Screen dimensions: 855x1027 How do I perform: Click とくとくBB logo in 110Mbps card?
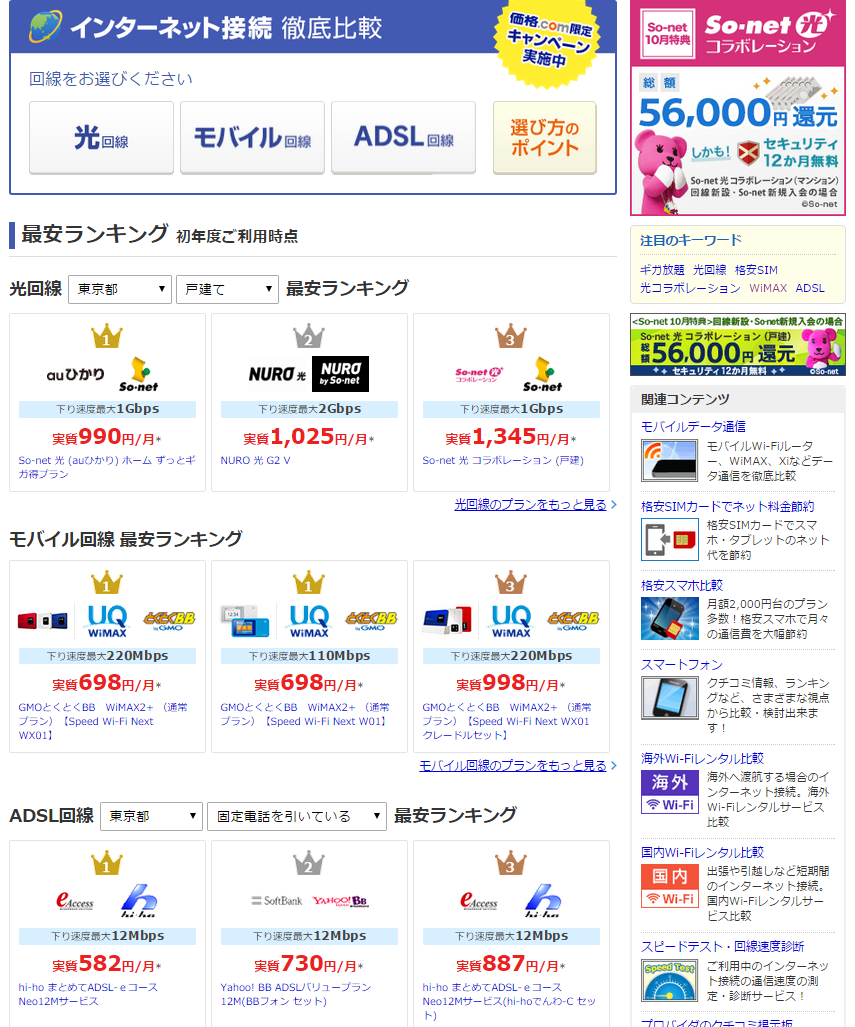pos(371,620)
